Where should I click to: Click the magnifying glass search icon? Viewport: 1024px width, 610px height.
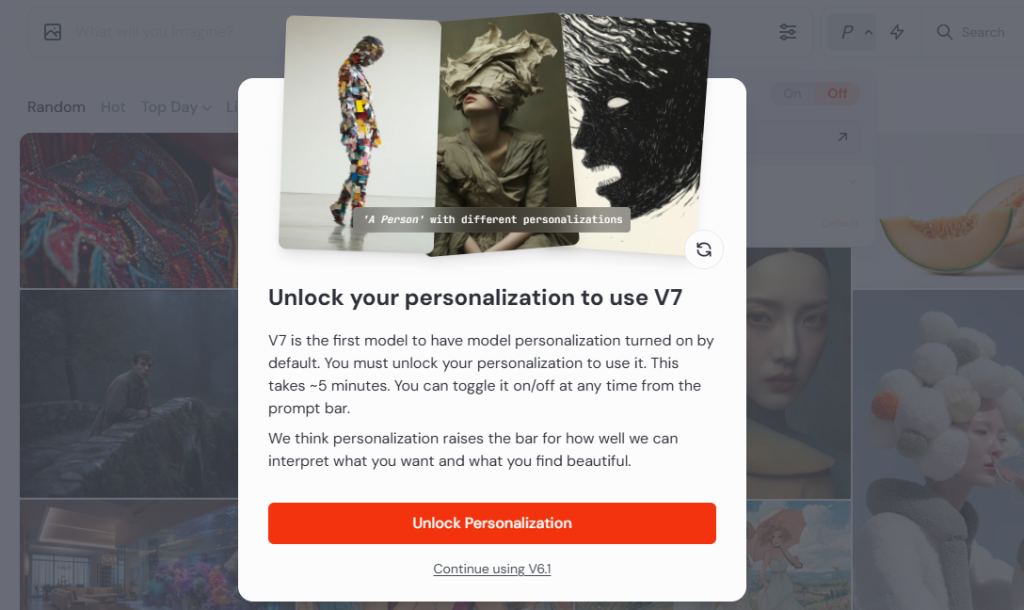pyautogui.click(x=944, y=32)
